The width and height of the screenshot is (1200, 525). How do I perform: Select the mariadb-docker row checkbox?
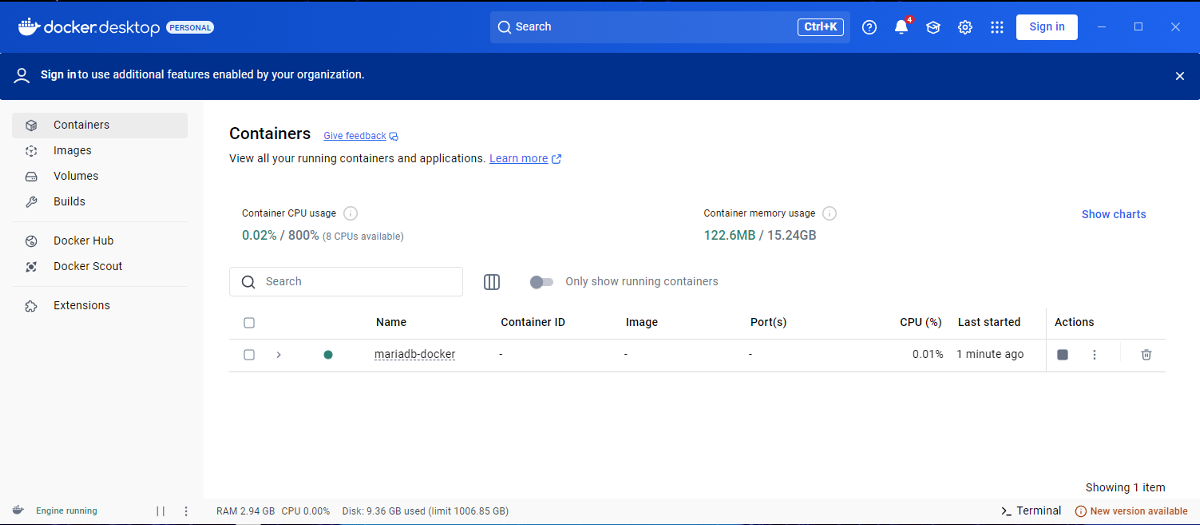point(249,355)
